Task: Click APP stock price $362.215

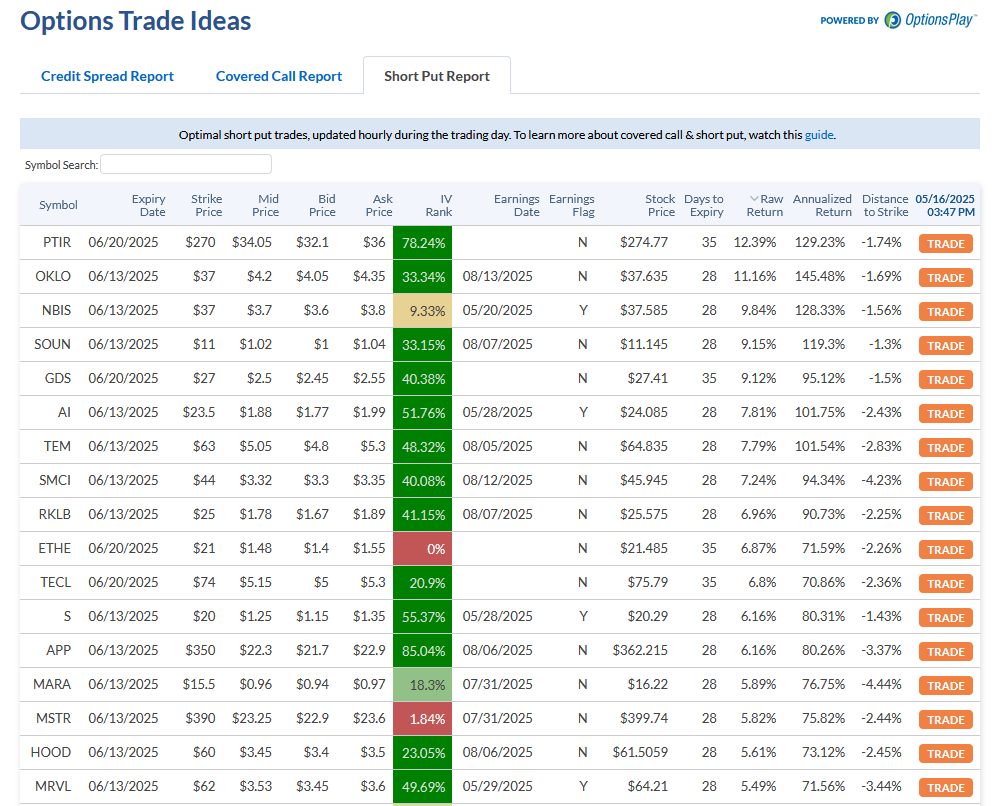Action: point(640,650)
